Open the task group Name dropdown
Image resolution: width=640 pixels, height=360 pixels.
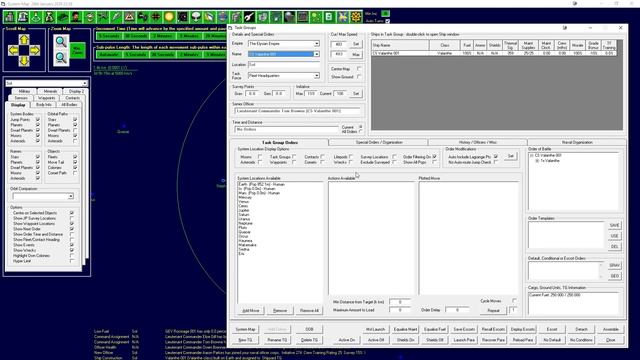coord(317,54)
